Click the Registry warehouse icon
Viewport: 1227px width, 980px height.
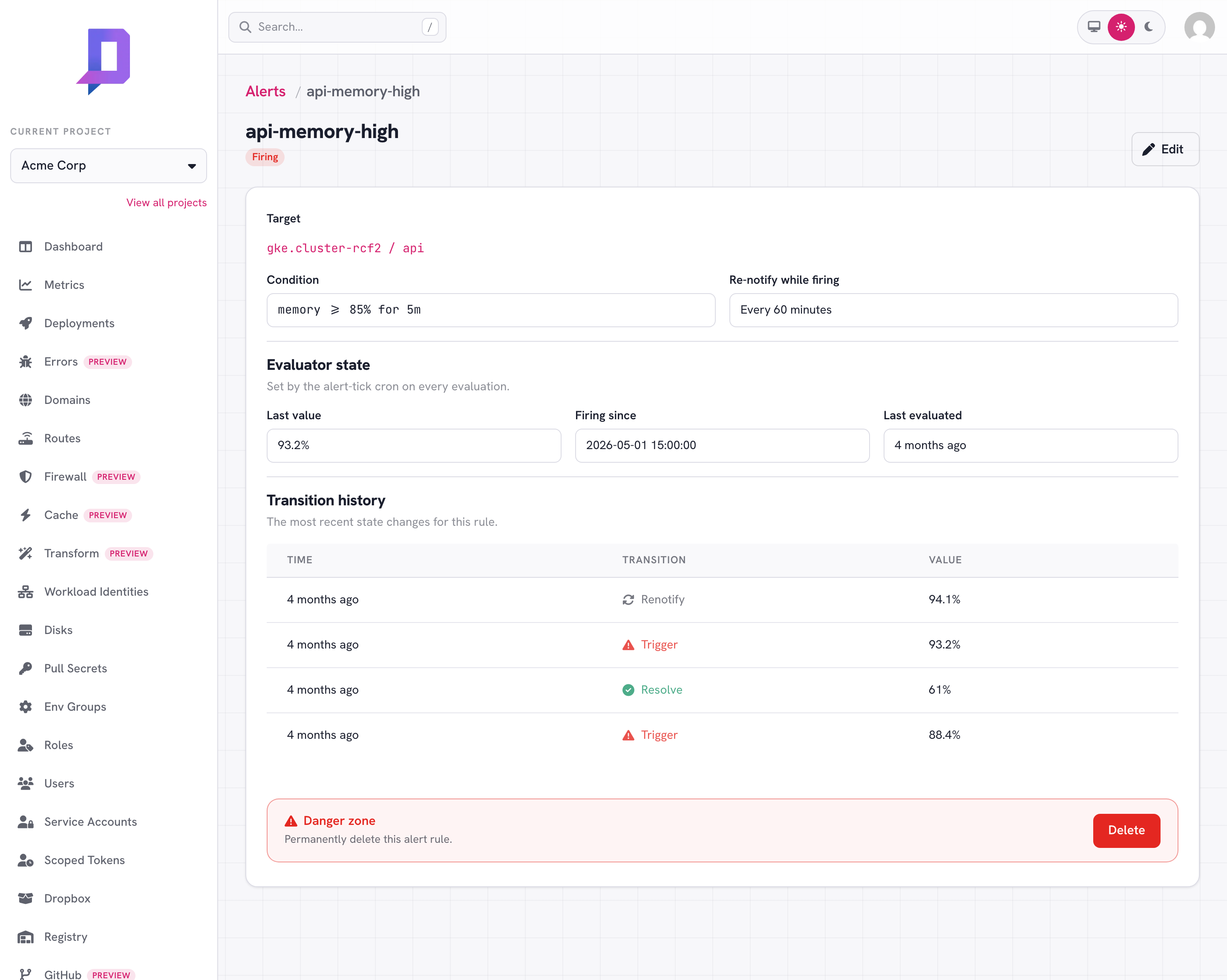(26, 937)
